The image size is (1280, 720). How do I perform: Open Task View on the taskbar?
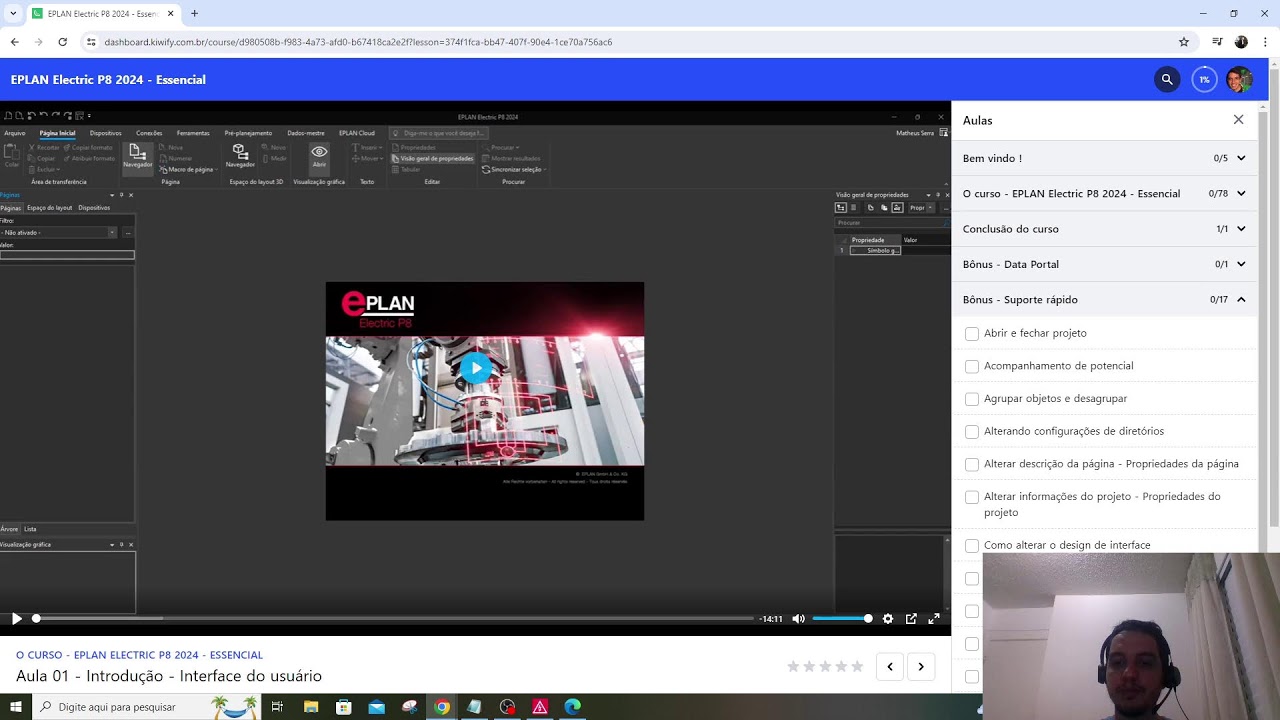pos(277,707)
